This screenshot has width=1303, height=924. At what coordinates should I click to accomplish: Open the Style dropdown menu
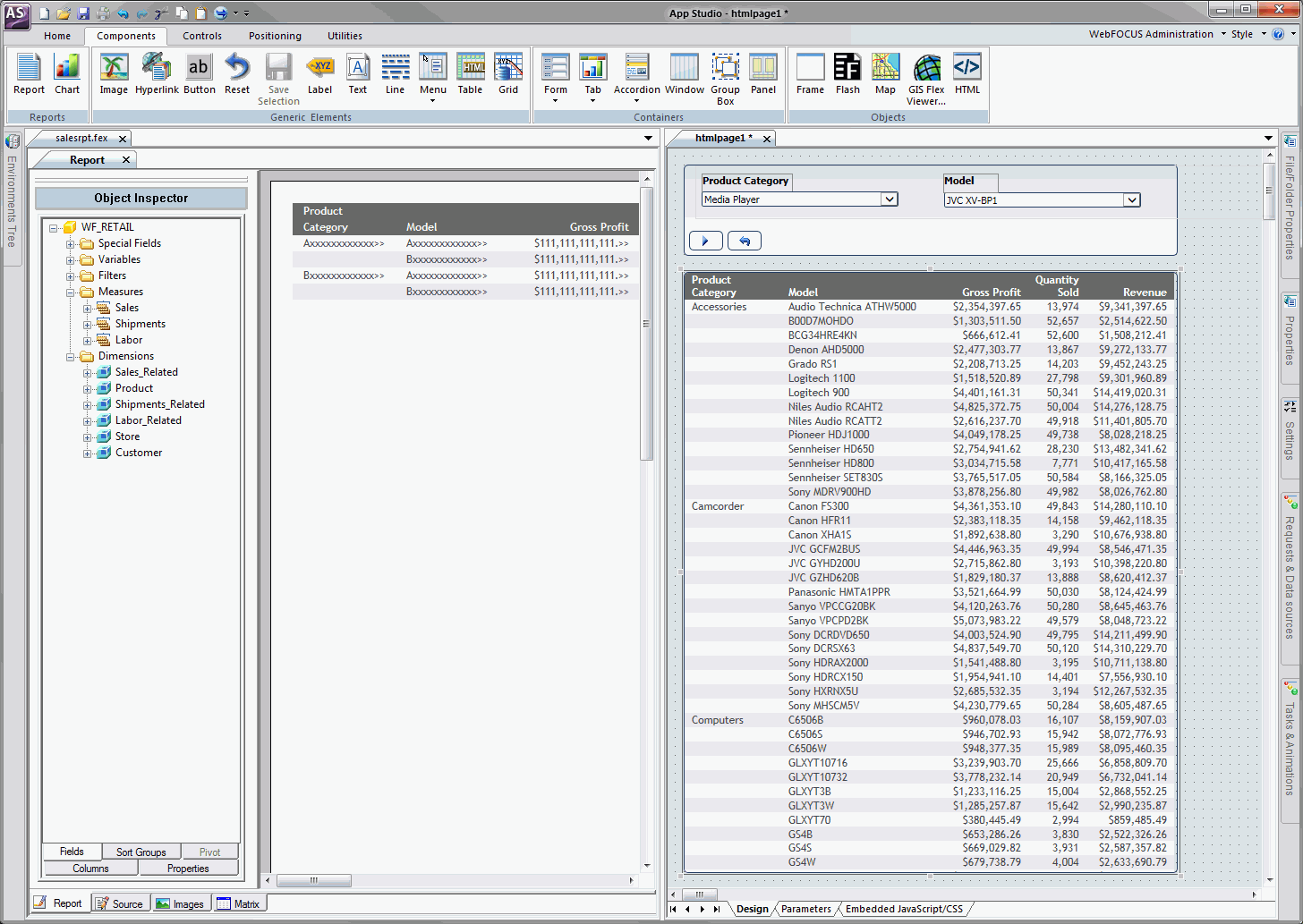[x=1248, y=34]
